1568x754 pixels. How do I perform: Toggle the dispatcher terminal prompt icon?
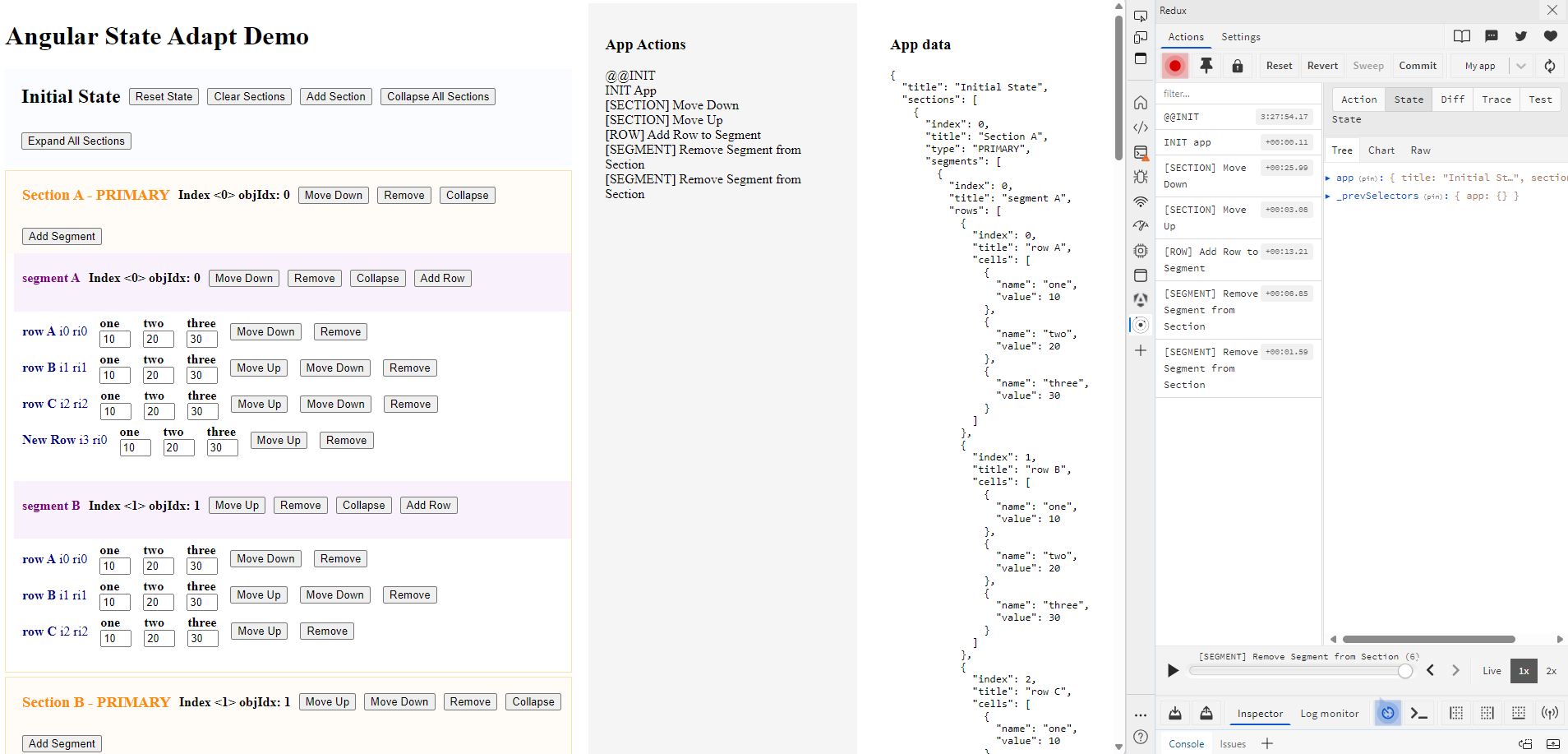click(1419, 713)
